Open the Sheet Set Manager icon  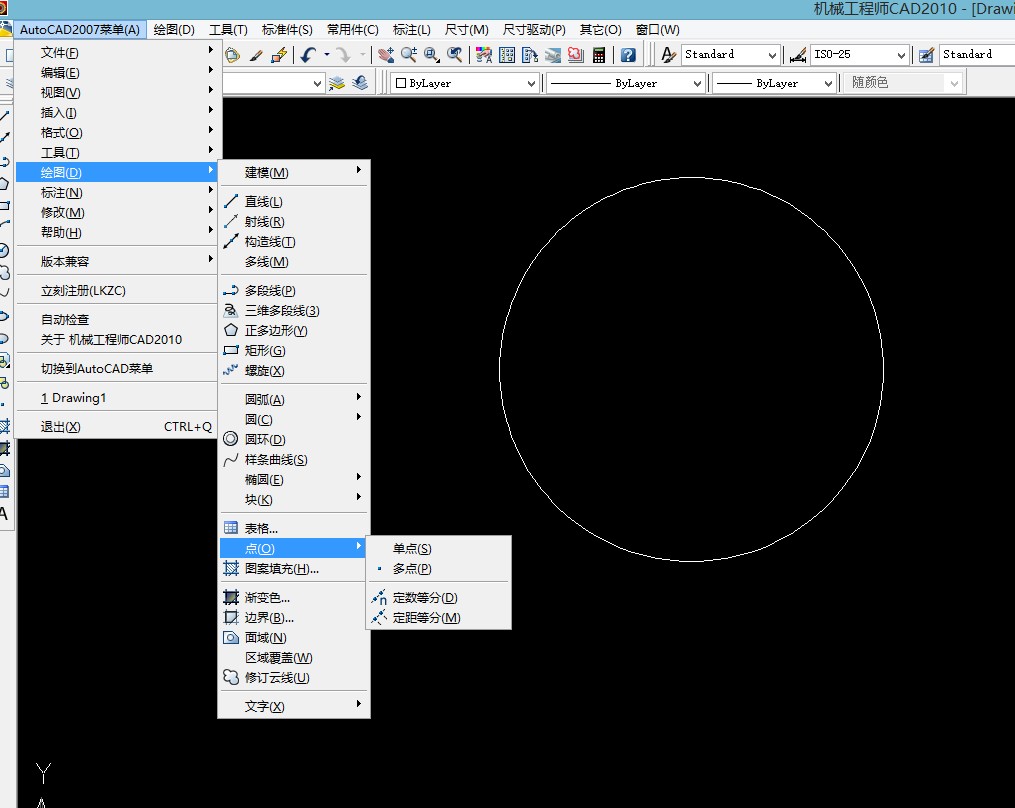tap(553, 56)
